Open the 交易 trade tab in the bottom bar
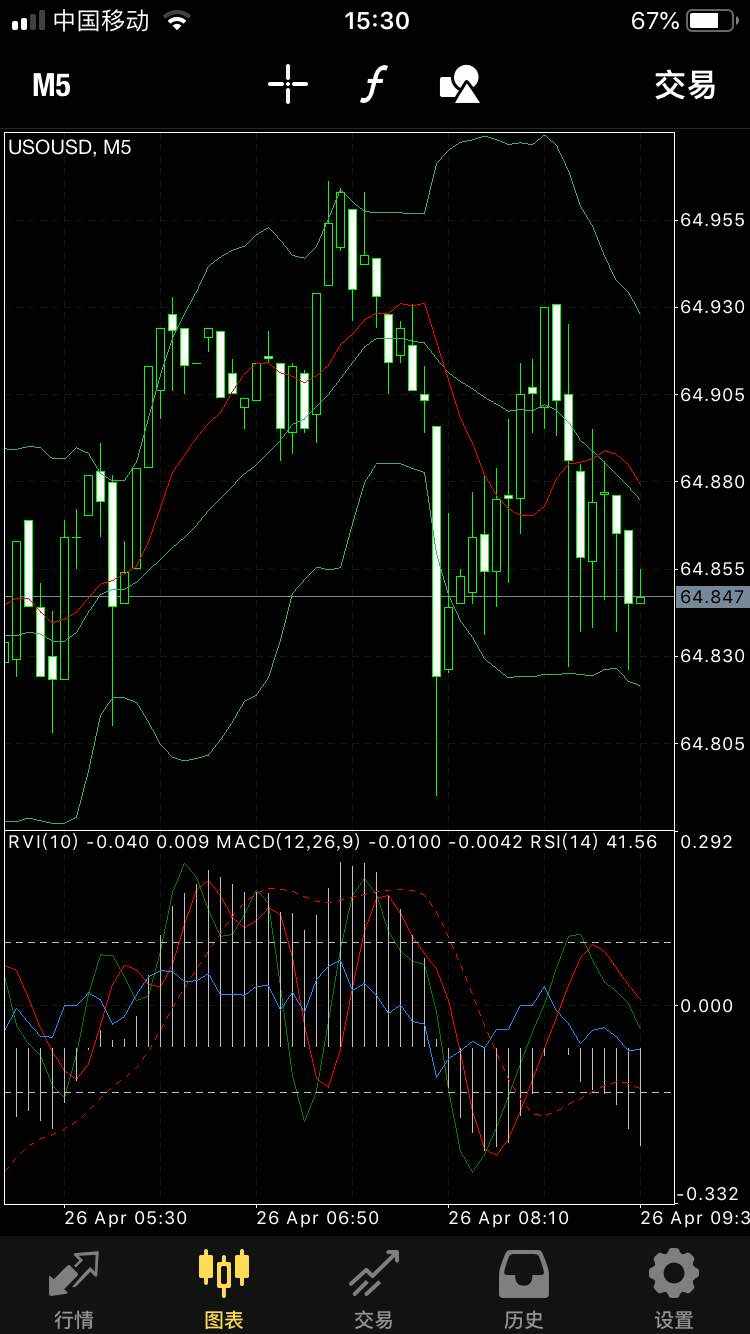 pyautogui.click(x=374, y=1287)
